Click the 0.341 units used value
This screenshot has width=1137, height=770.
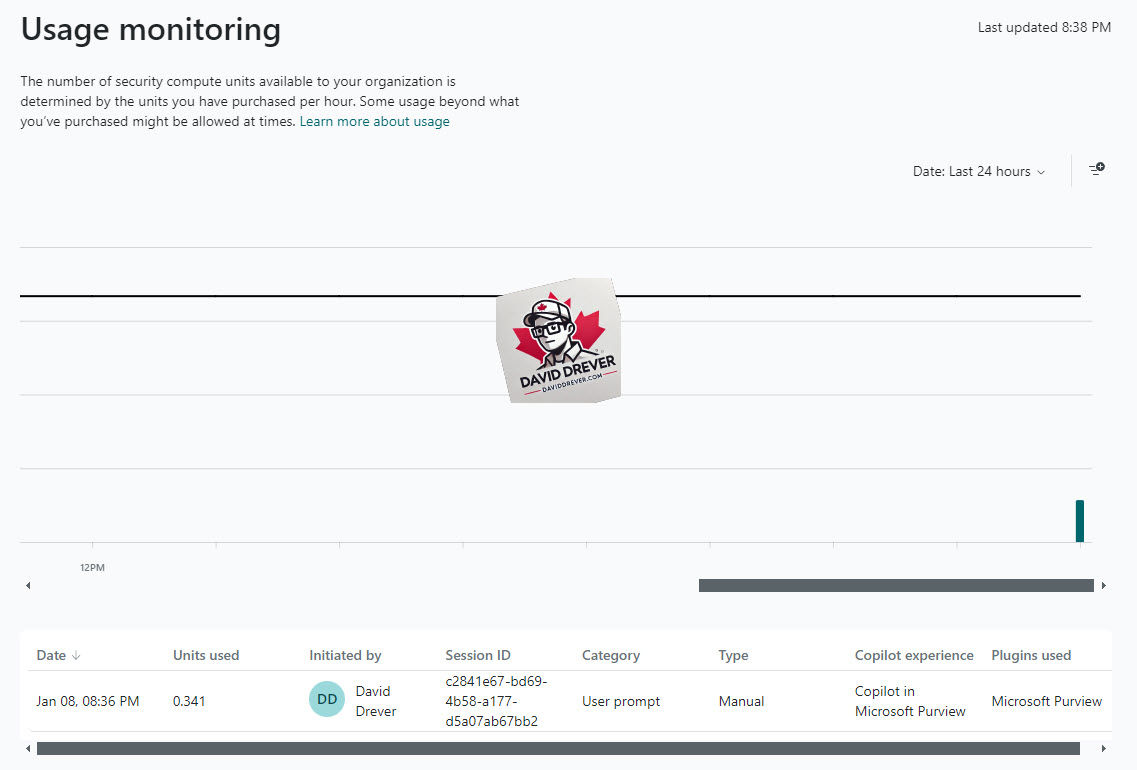(189, 701)
